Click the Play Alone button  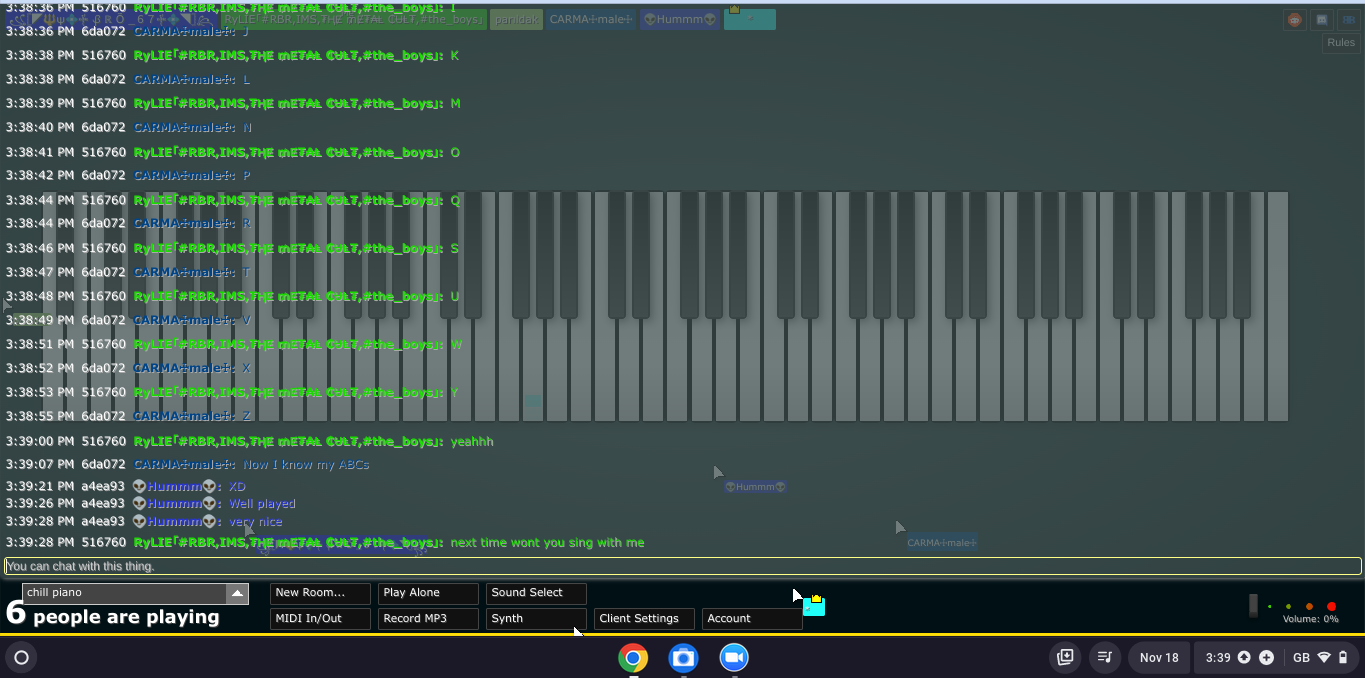428,593
